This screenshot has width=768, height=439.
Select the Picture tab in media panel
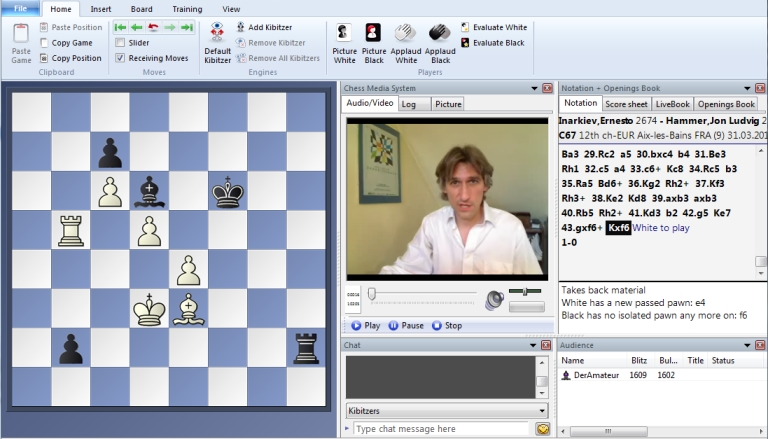[448, 104]
